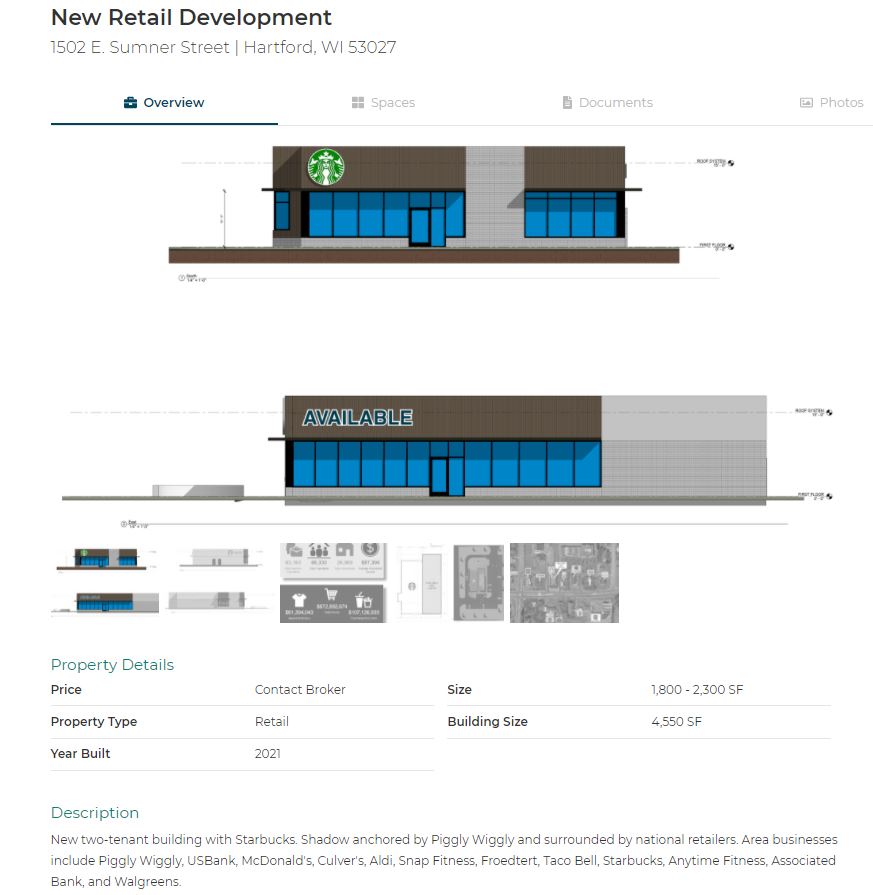Click the Contact Broker price value

(x=300, y=690)
